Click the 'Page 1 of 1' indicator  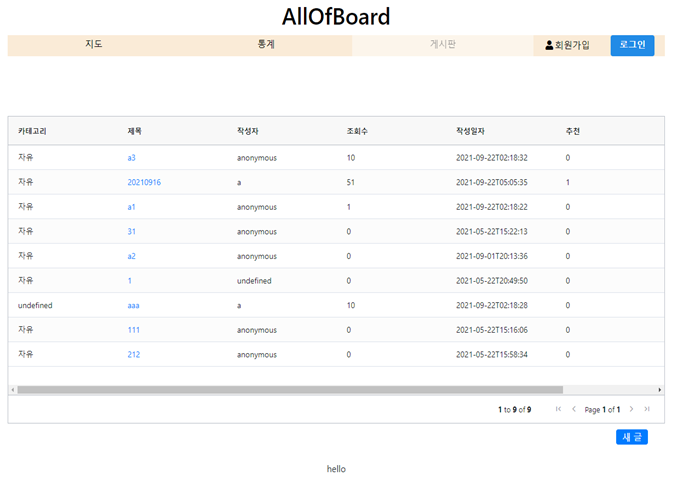602,410
